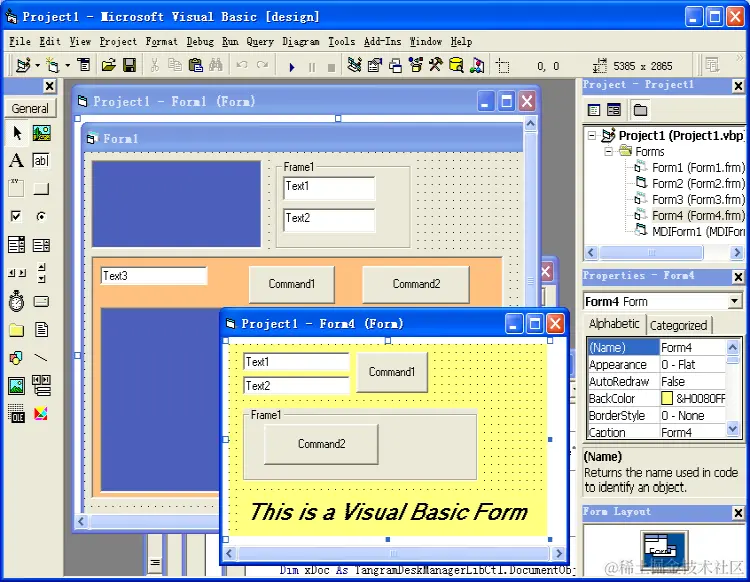Select the CommandButton tool in toolbox
The width and height of the screenshot is (750, 582).
click(x=42, y=188)
